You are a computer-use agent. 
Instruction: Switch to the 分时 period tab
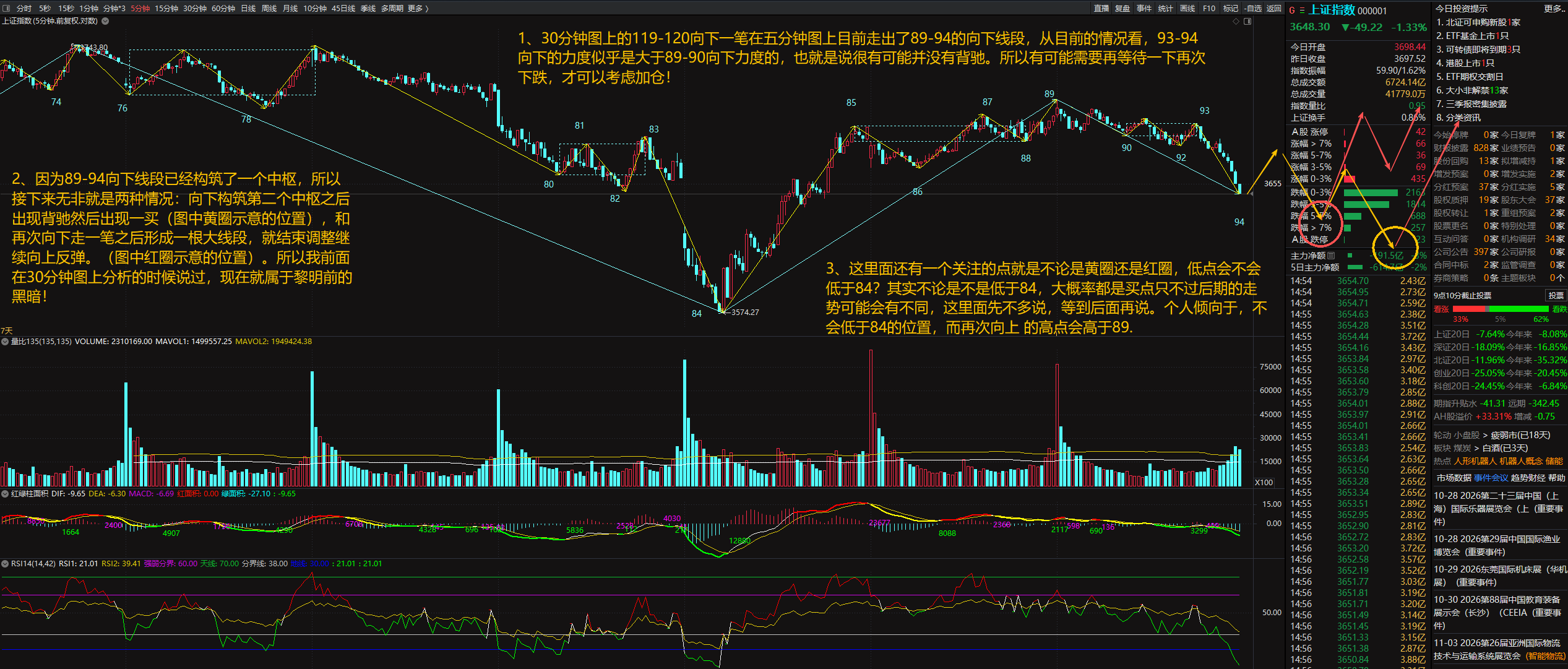coord(24,8)
